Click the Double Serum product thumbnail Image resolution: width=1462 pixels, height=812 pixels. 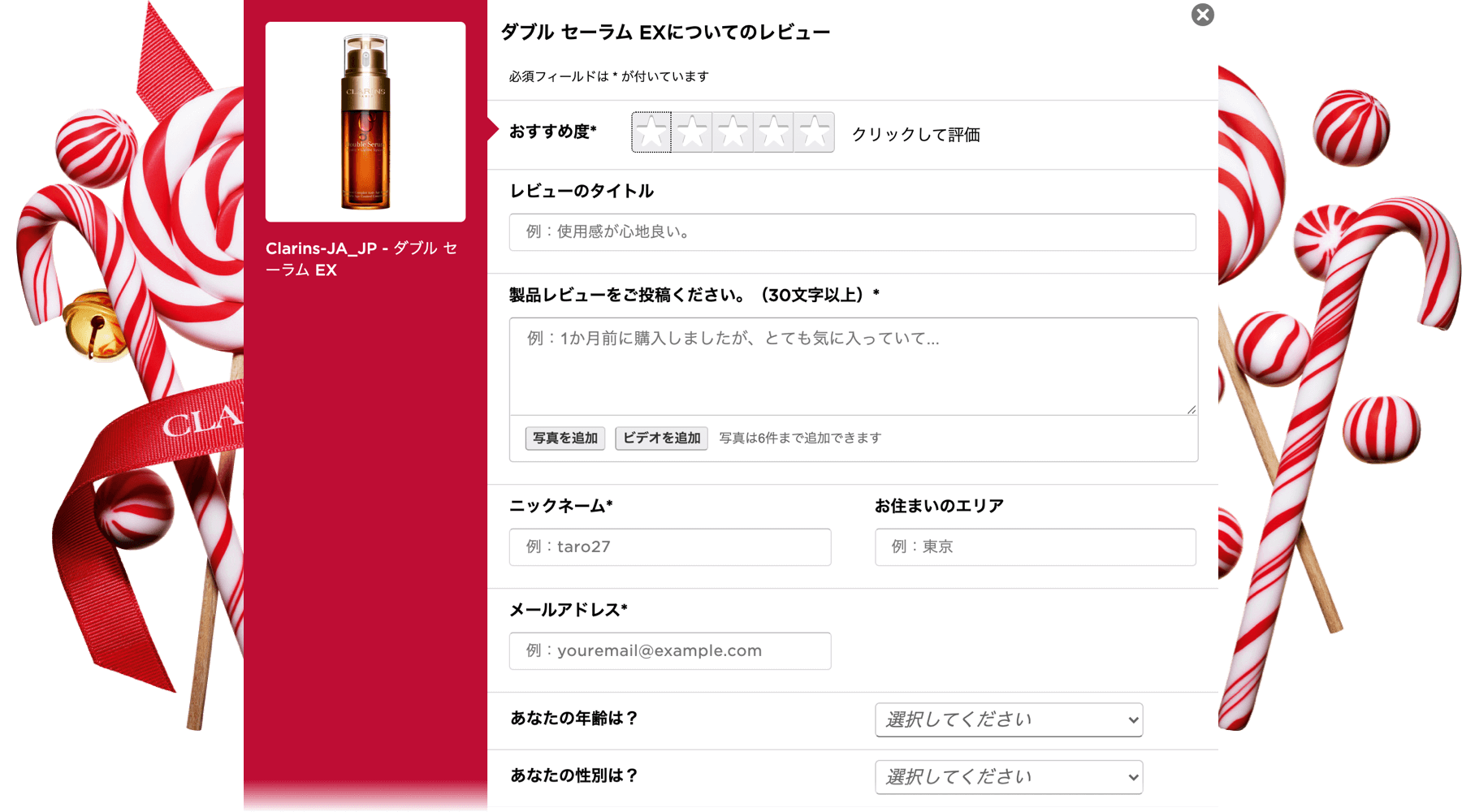click(x=365, y=122)
